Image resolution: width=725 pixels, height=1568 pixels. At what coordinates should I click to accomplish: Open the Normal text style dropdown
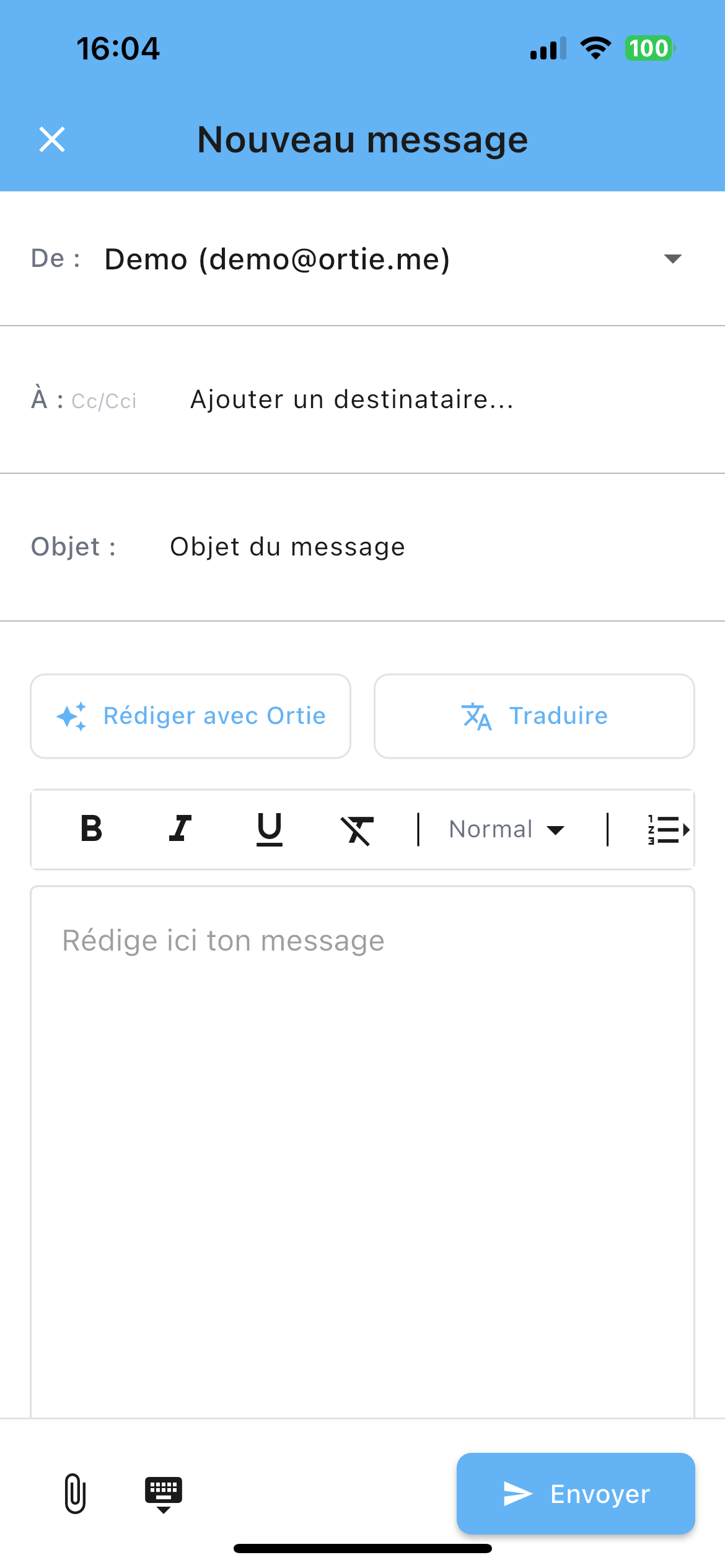[x=506, y=829]
